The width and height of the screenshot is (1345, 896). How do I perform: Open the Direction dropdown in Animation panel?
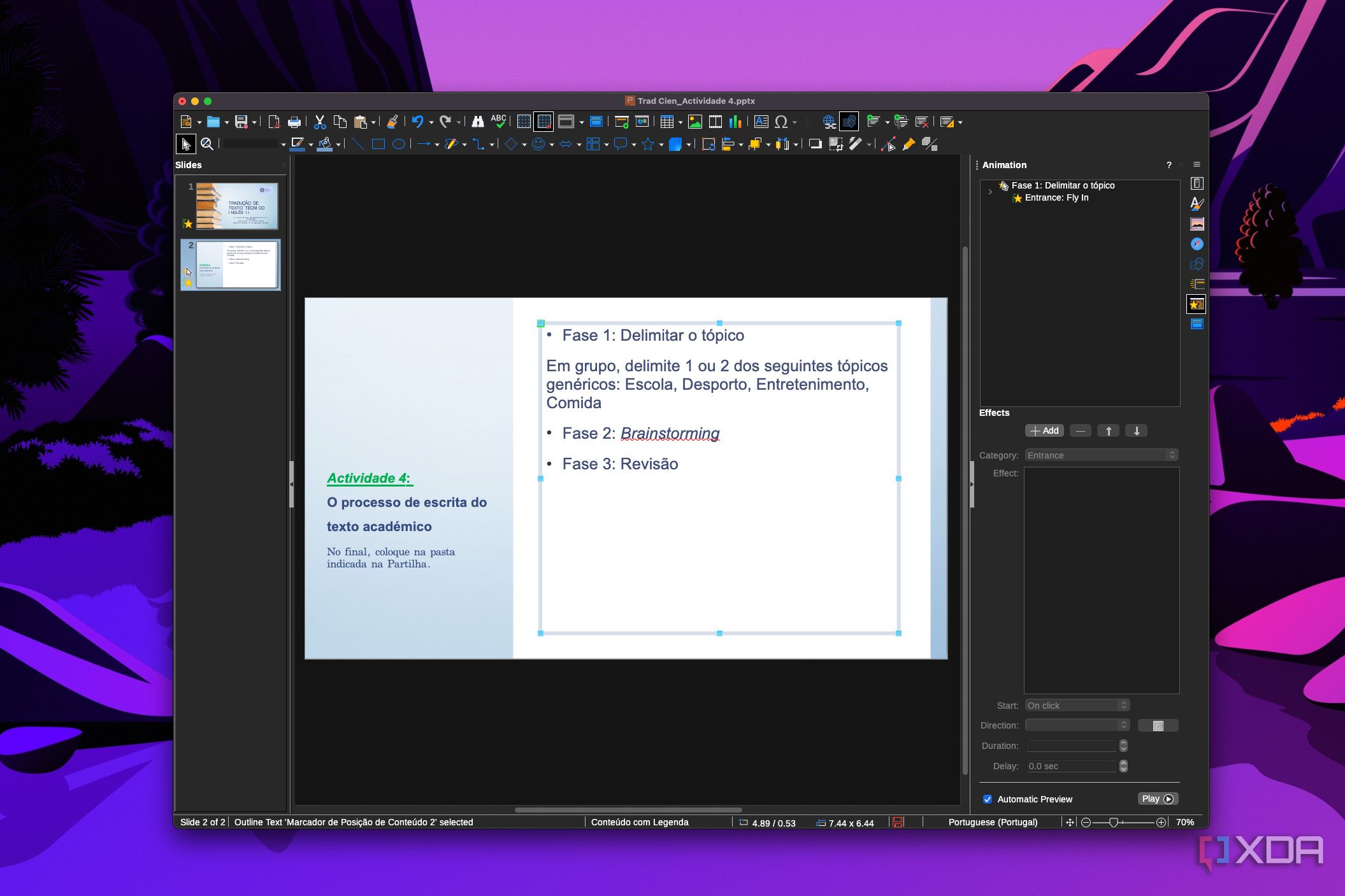pyautogui.click(x=1077, y=725)
